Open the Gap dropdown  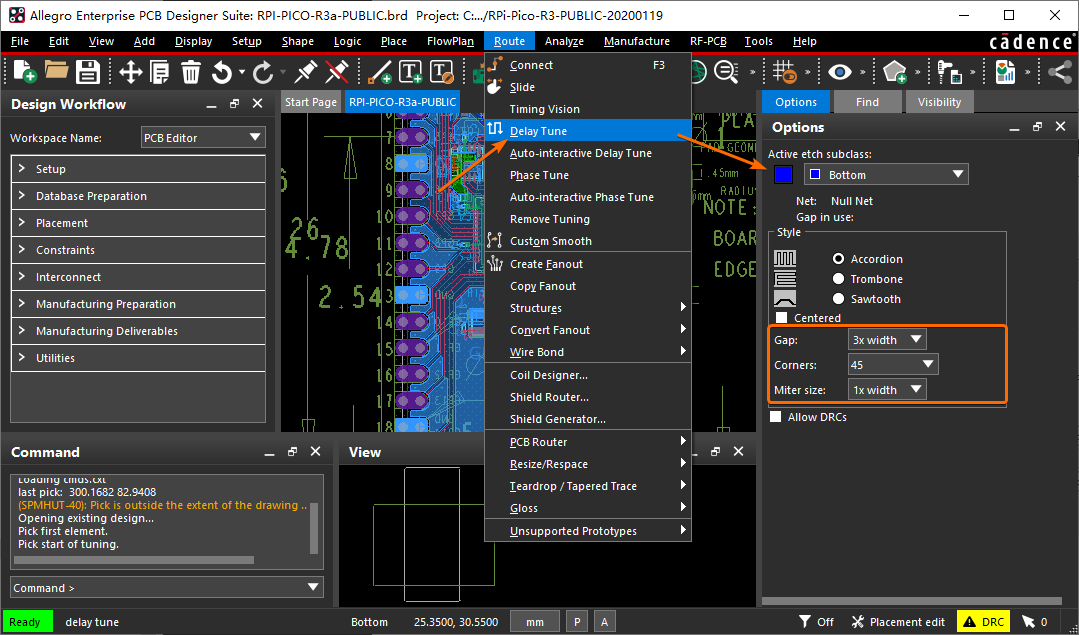coord(886,340)
